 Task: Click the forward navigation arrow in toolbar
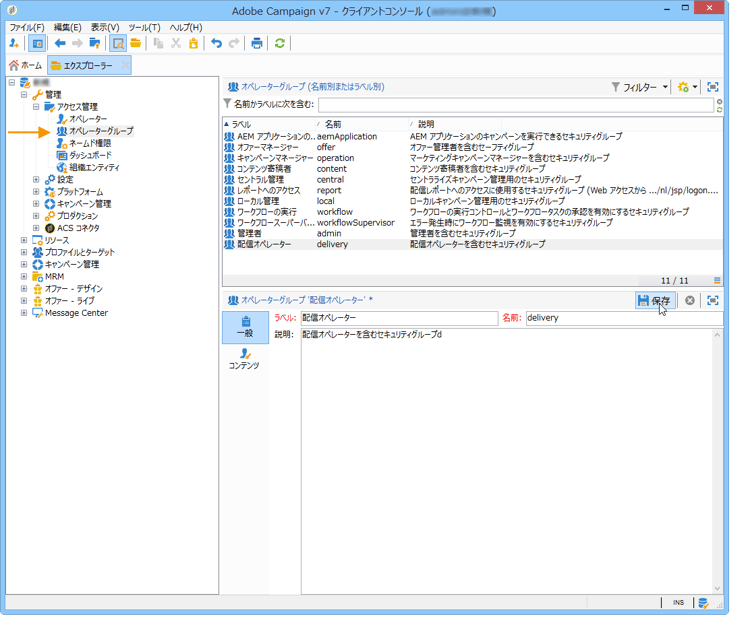click(x=77, y=44)
